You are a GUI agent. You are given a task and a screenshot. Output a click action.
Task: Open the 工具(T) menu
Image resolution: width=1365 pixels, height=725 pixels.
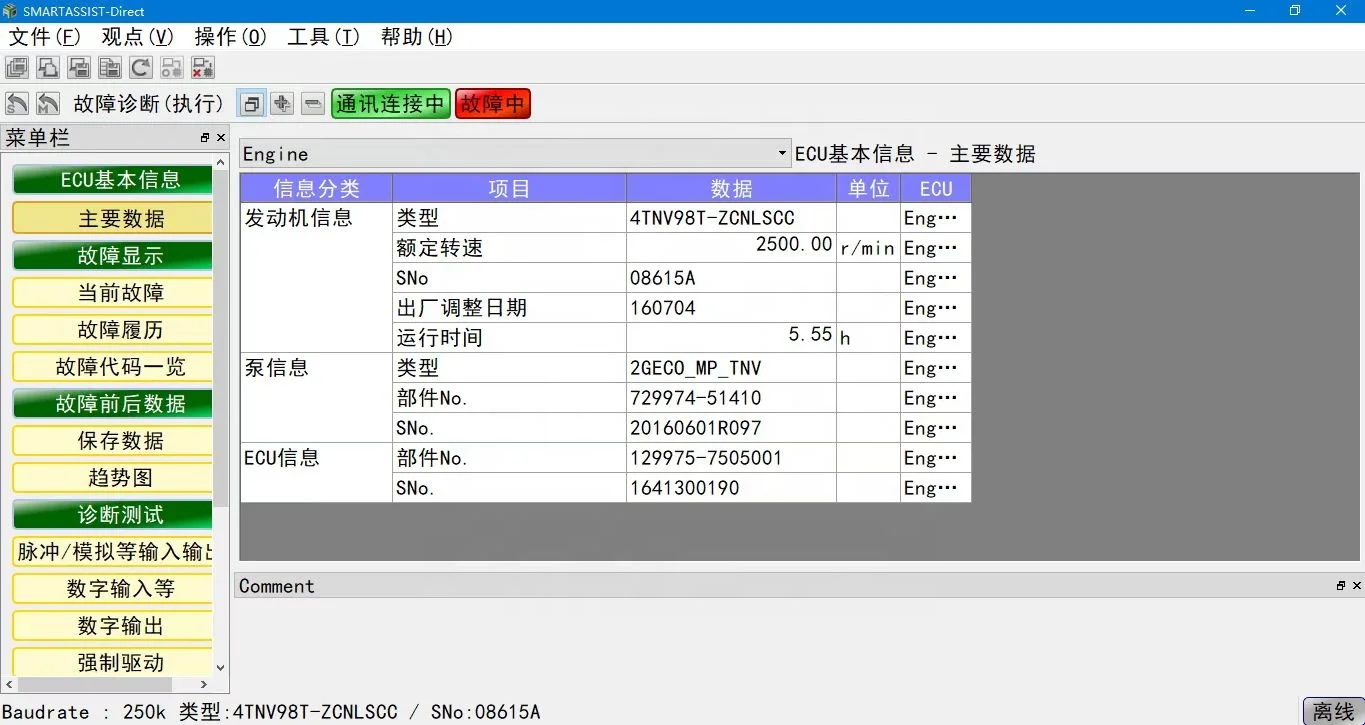324,37
